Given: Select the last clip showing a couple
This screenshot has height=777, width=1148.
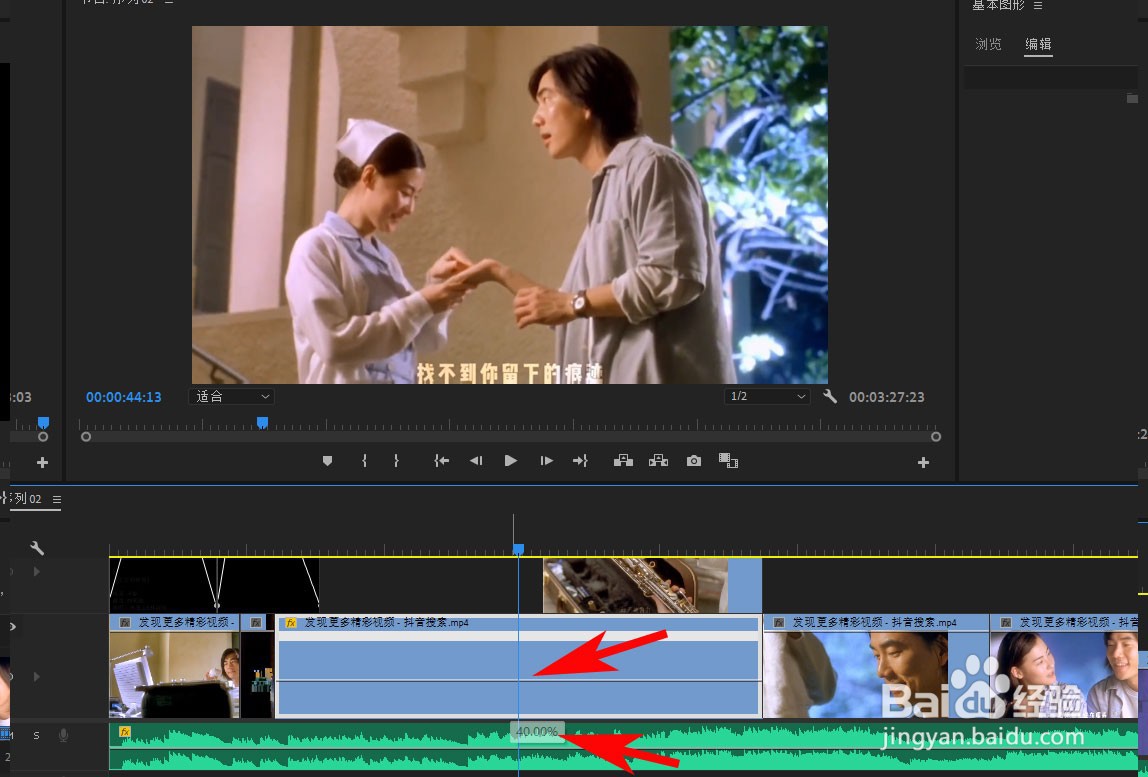Looking at the screenshot, I should pyautogui.click(x=1064, y=666).
